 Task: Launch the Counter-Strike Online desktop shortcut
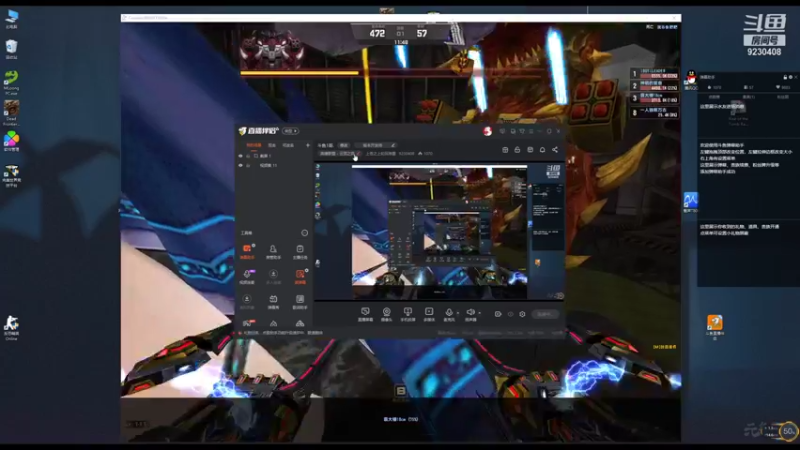[11, 327]
